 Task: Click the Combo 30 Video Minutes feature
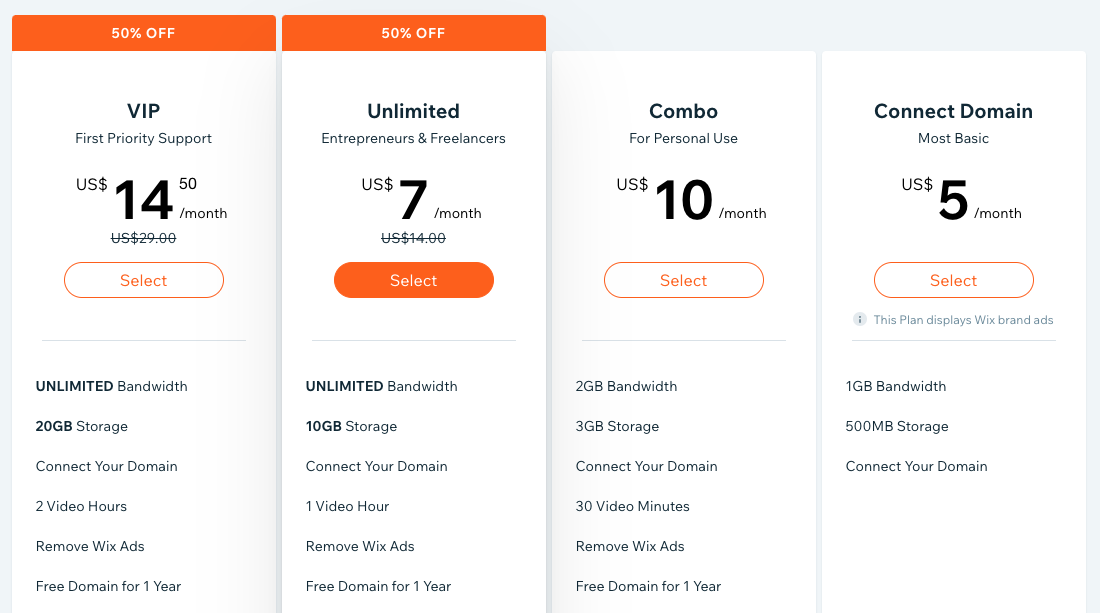pyautogui.click(x=633, y=506)
